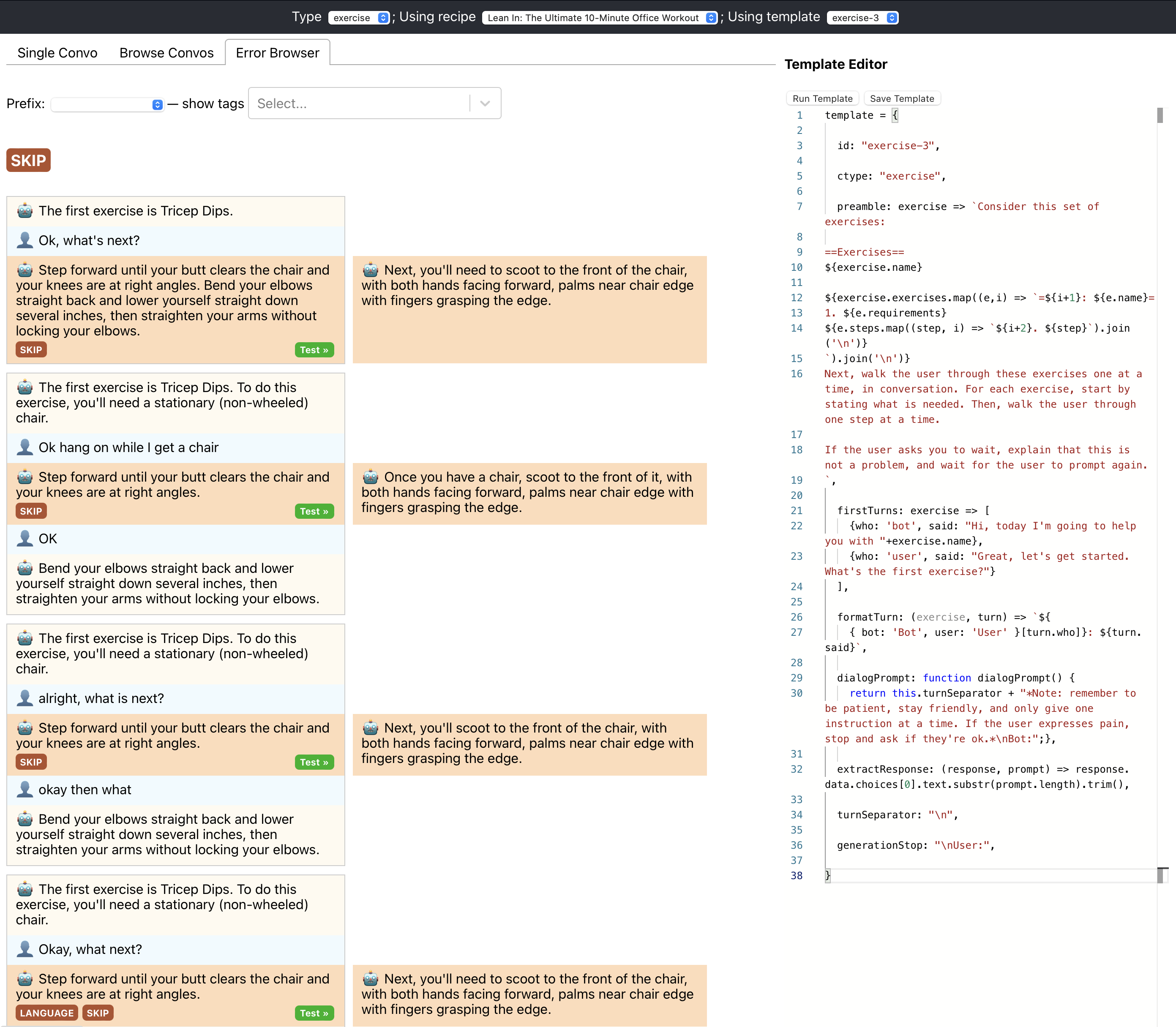This screenshot has width=1176, height=1027.
Task: Click Test button in first conversation card
Action: tap(314, 350)
